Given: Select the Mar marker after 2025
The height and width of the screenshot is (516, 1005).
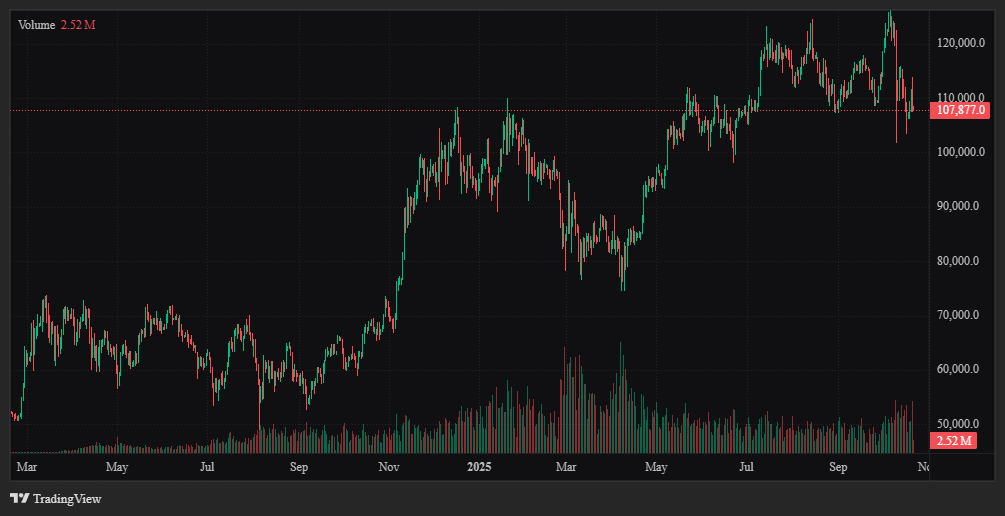Looking at the screenshot, I should pos(567,467).
